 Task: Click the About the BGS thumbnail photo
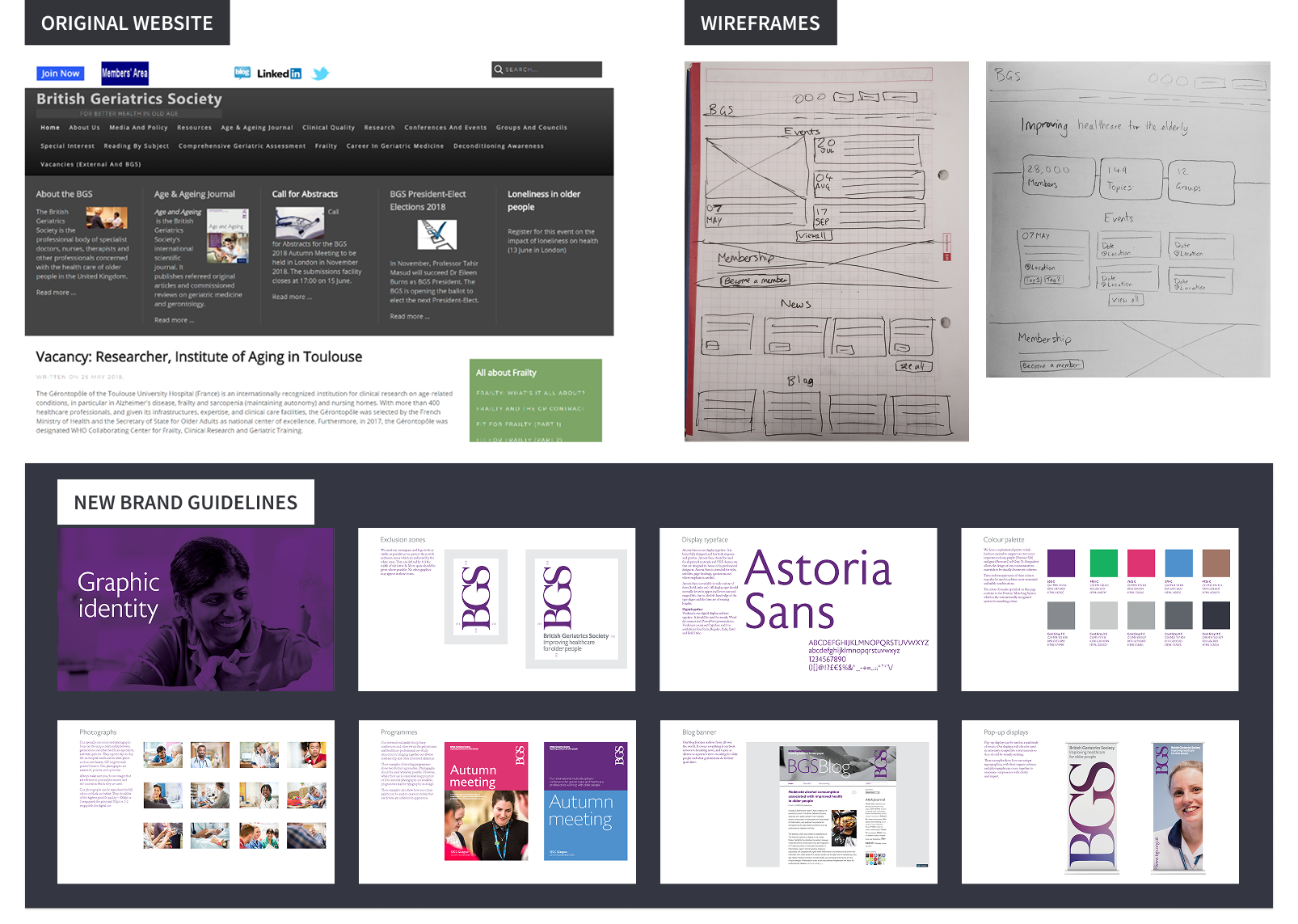click(x=107, y=217)
